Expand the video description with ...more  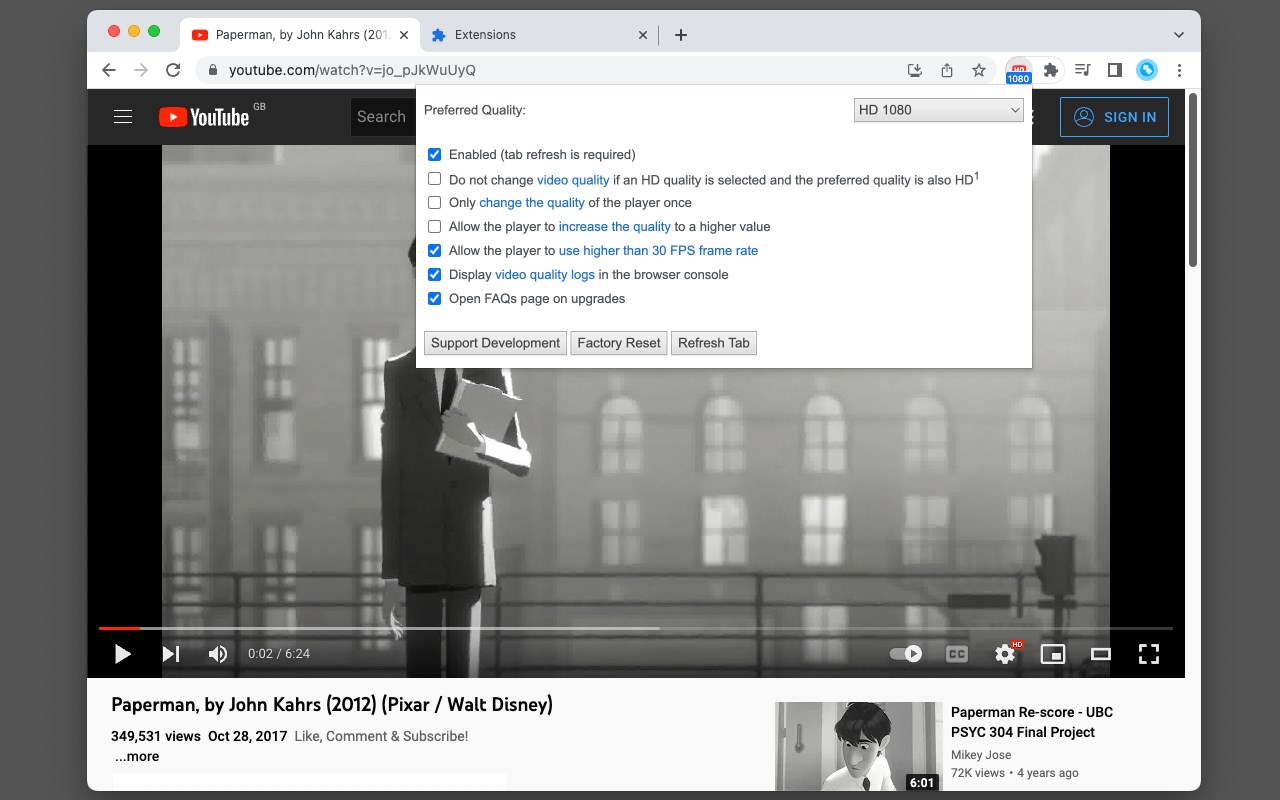[137, 757]
